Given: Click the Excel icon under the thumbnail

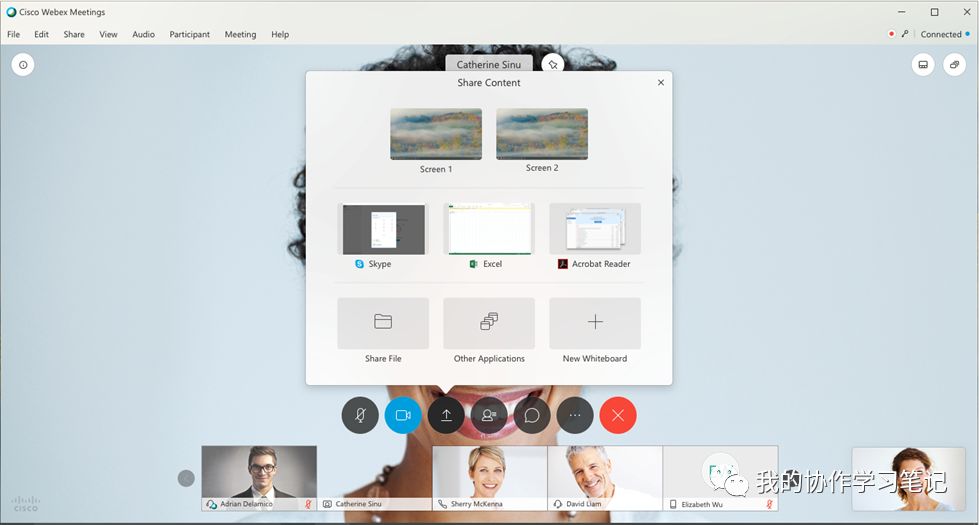Looking at the screenshot, I should pyautogui.click(x=474, y=264).
